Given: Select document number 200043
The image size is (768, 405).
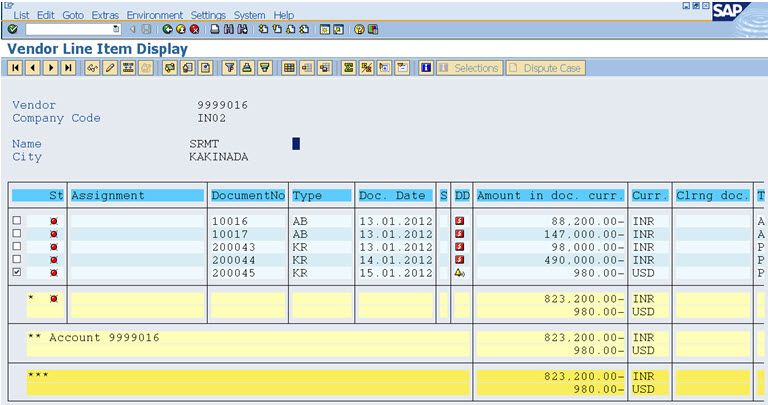Looking at the screenshot, I should coord(234,247).
